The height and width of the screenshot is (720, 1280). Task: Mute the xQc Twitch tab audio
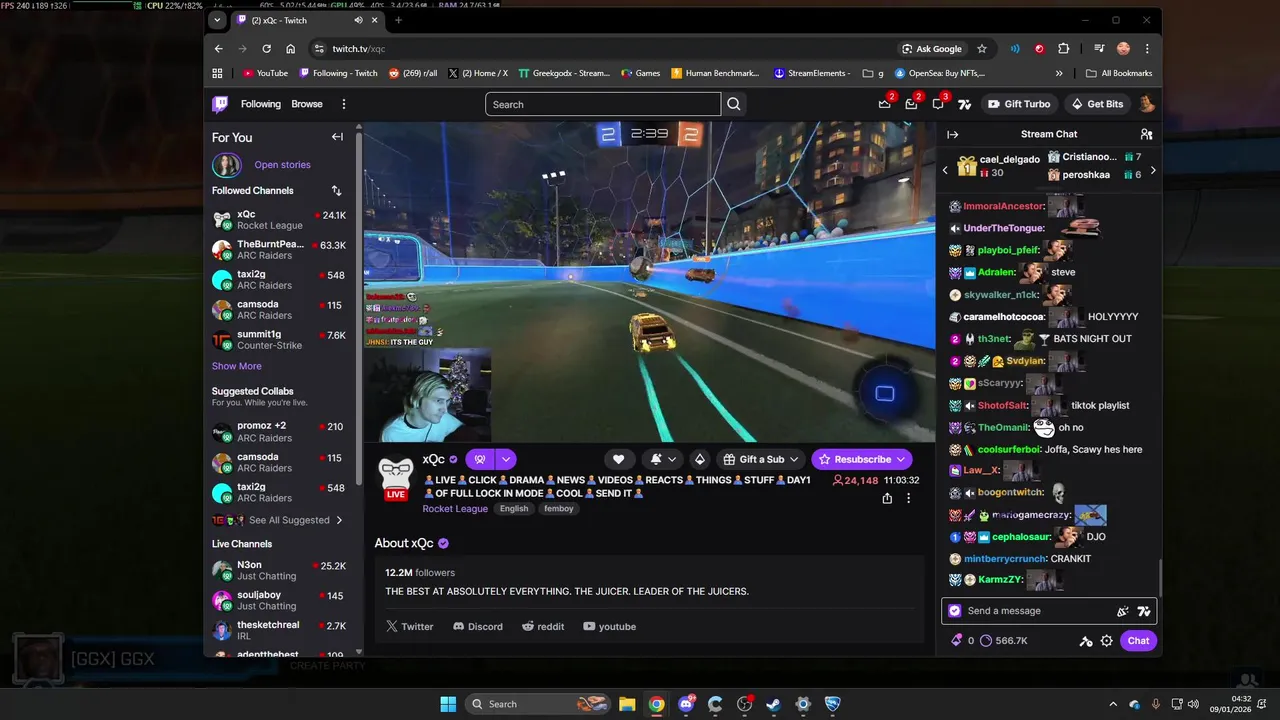pyautogui.click(x=358, y=20)
